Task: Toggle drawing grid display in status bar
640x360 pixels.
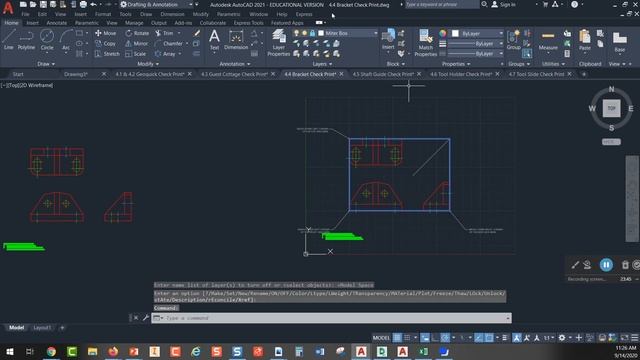Action: click(397, 338)
